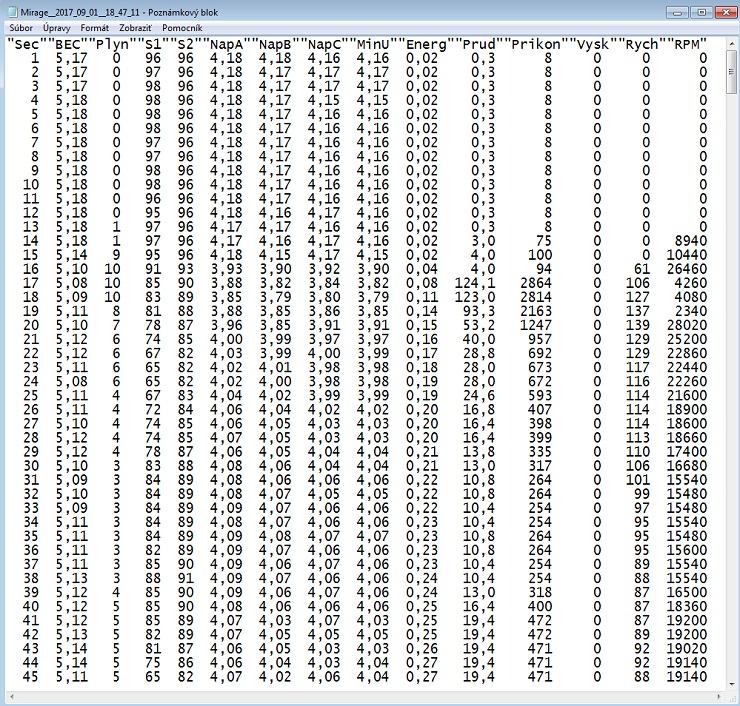
Task: Click NapA value 3,96 in row 20
Action: pyautogui.click(x=226, y=325)
